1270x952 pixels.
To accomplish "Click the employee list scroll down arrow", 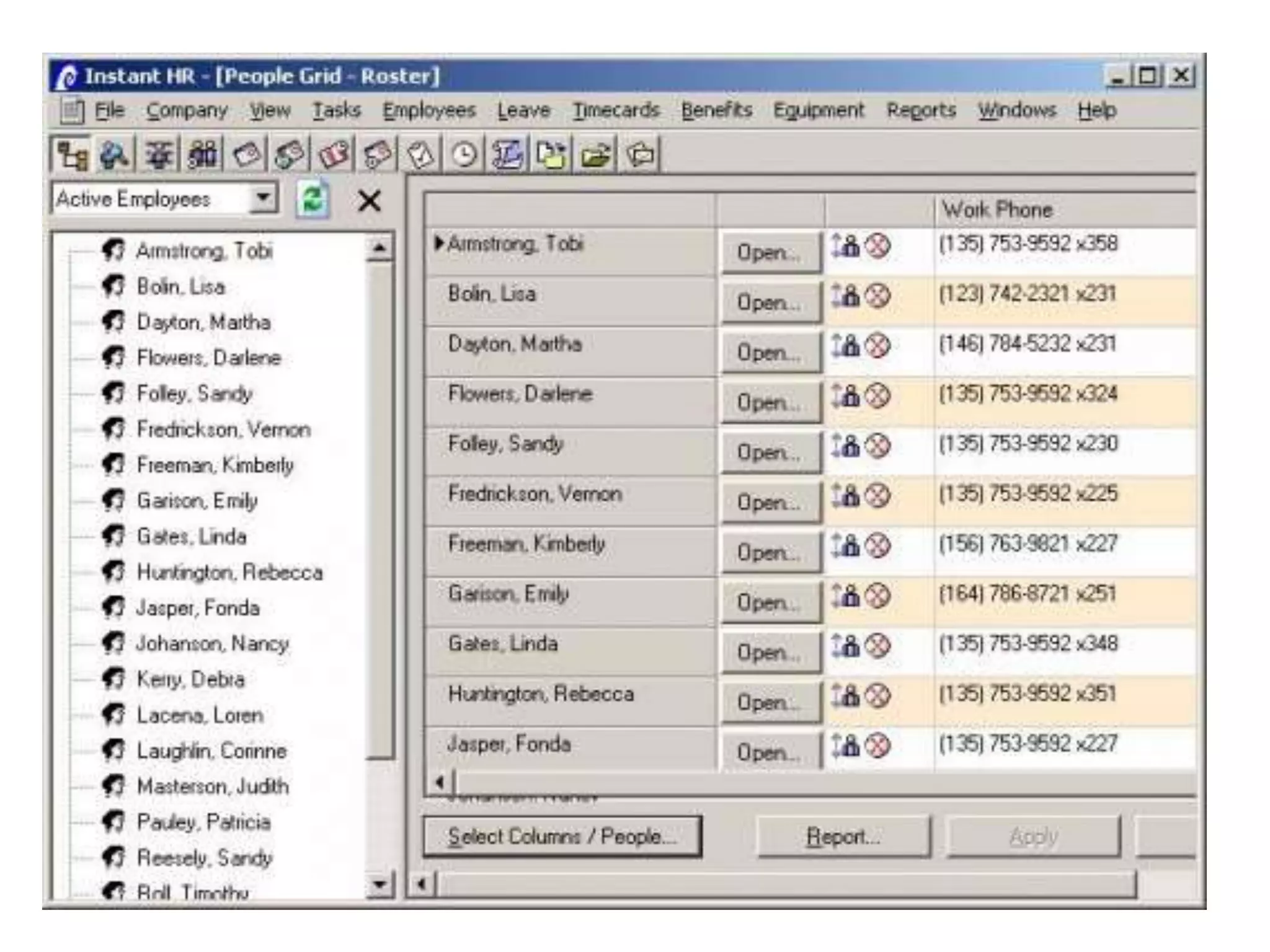I will pyautogui.click(x=380, y=884).
